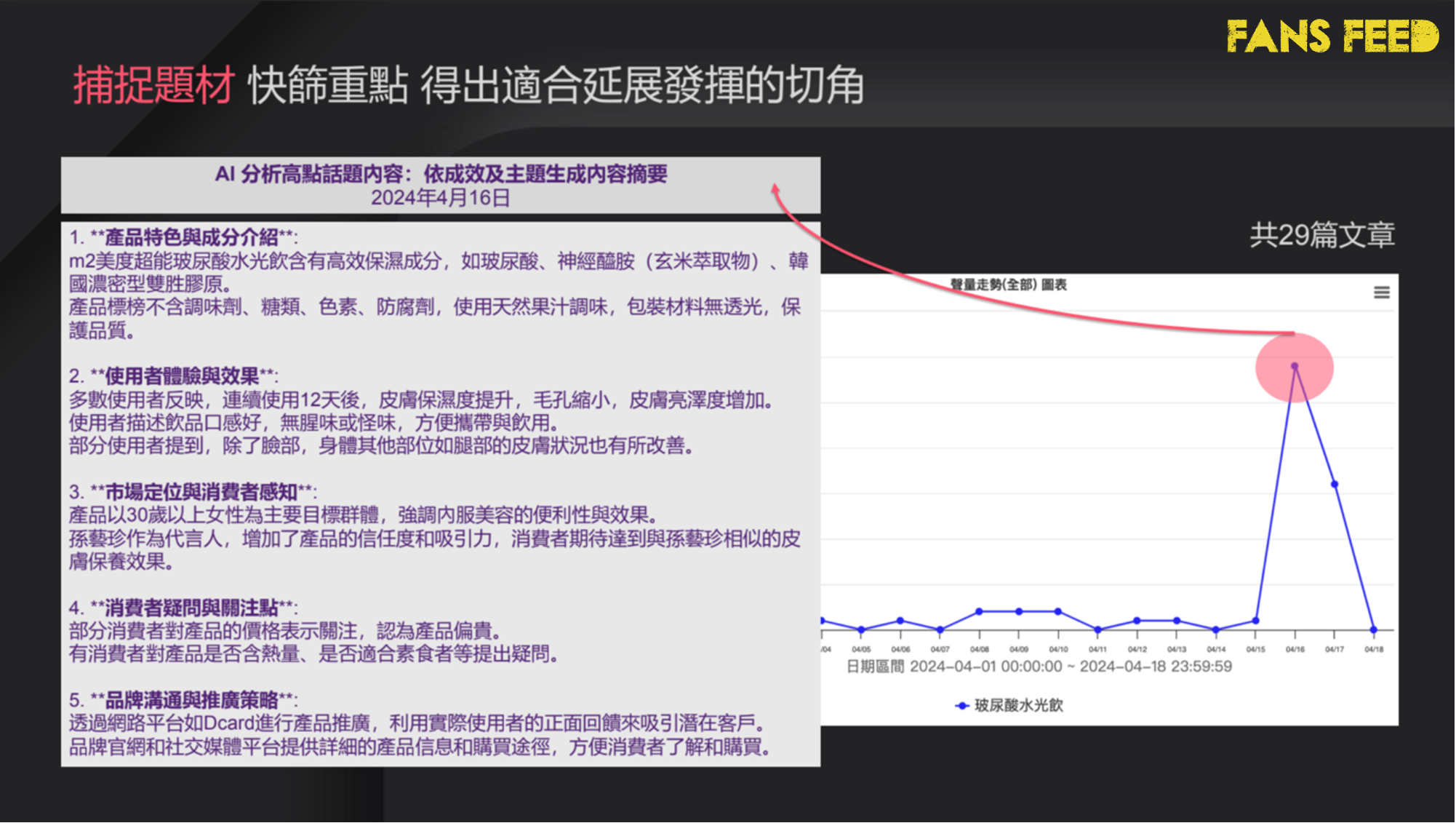Click the 04/07 x-axis date label

pyautogui.click(x=940, y=650)
